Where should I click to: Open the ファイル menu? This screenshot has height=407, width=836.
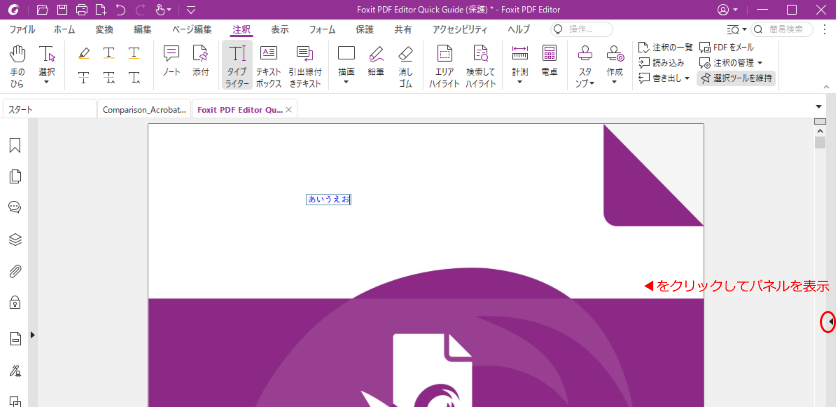tap(22, 29)
